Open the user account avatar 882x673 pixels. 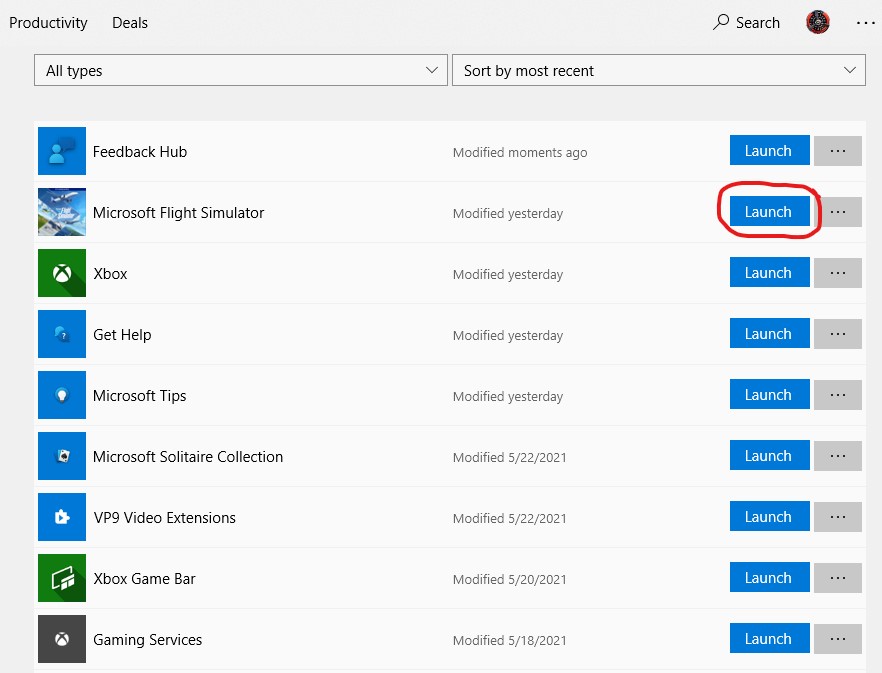tap(817, 22)
